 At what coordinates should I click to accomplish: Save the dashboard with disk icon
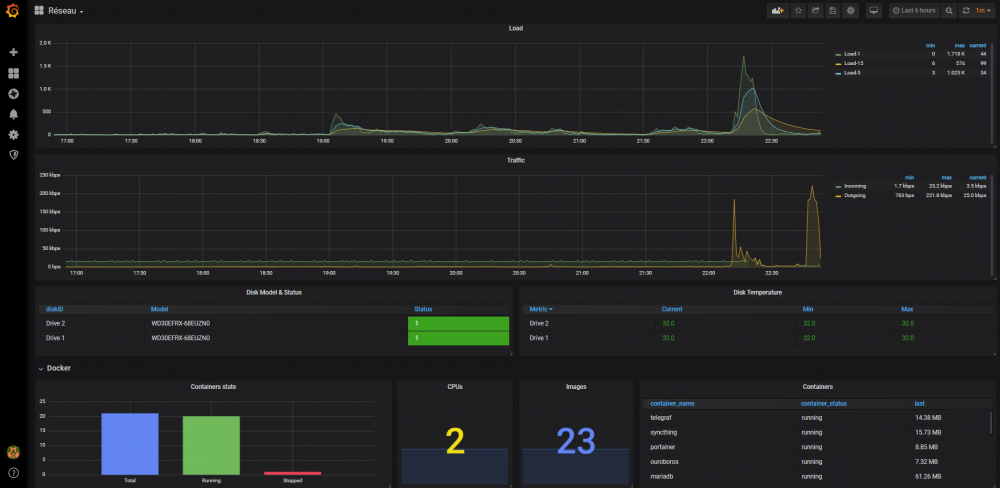(834, 11)
